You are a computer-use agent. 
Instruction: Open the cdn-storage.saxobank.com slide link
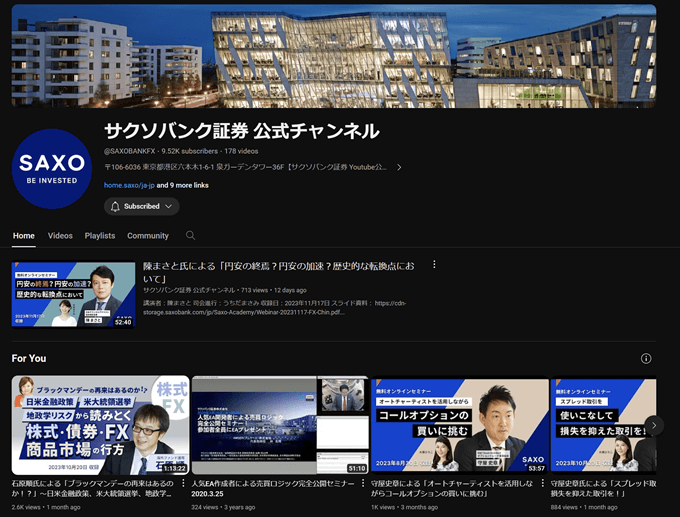pos(275,308)
